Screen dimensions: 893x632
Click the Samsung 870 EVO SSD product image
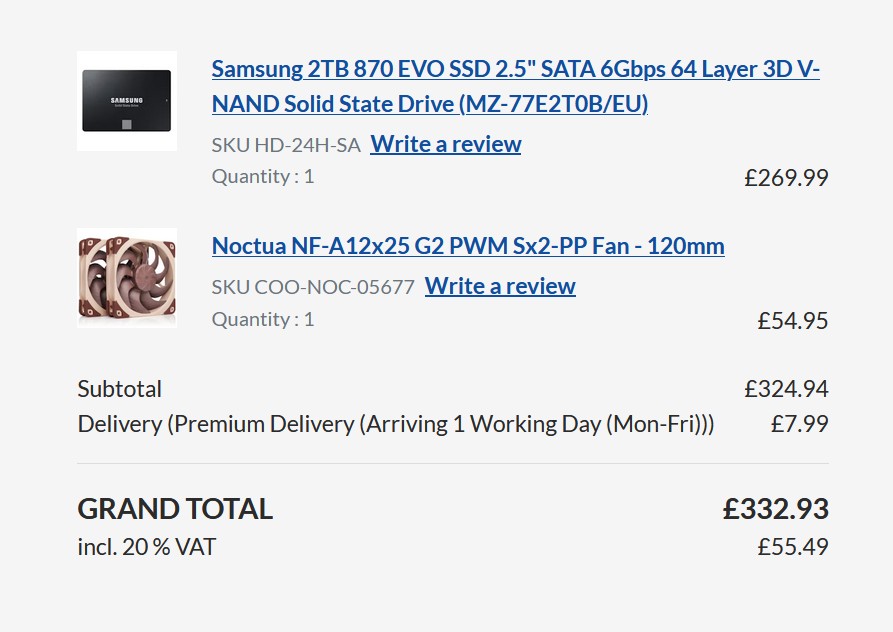pyautogui.click(x=127, y=101)
